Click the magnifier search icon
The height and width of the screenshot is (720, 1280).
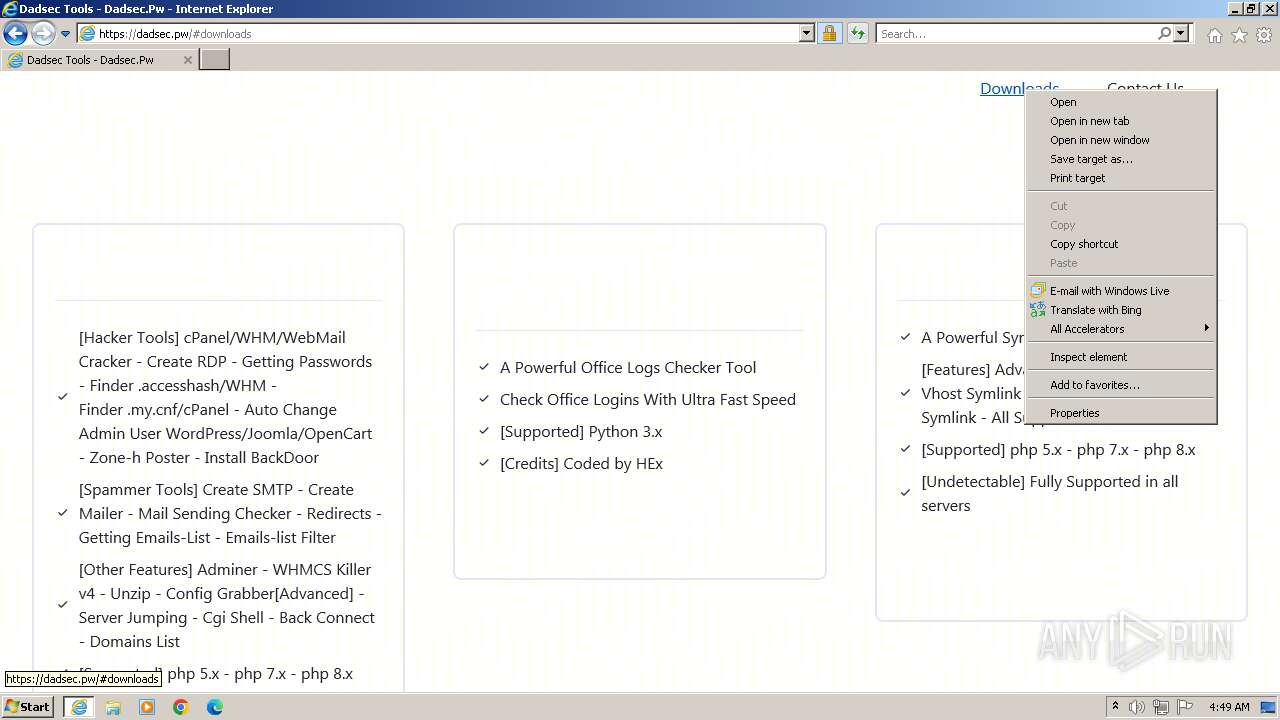[x=1164, y=33]
